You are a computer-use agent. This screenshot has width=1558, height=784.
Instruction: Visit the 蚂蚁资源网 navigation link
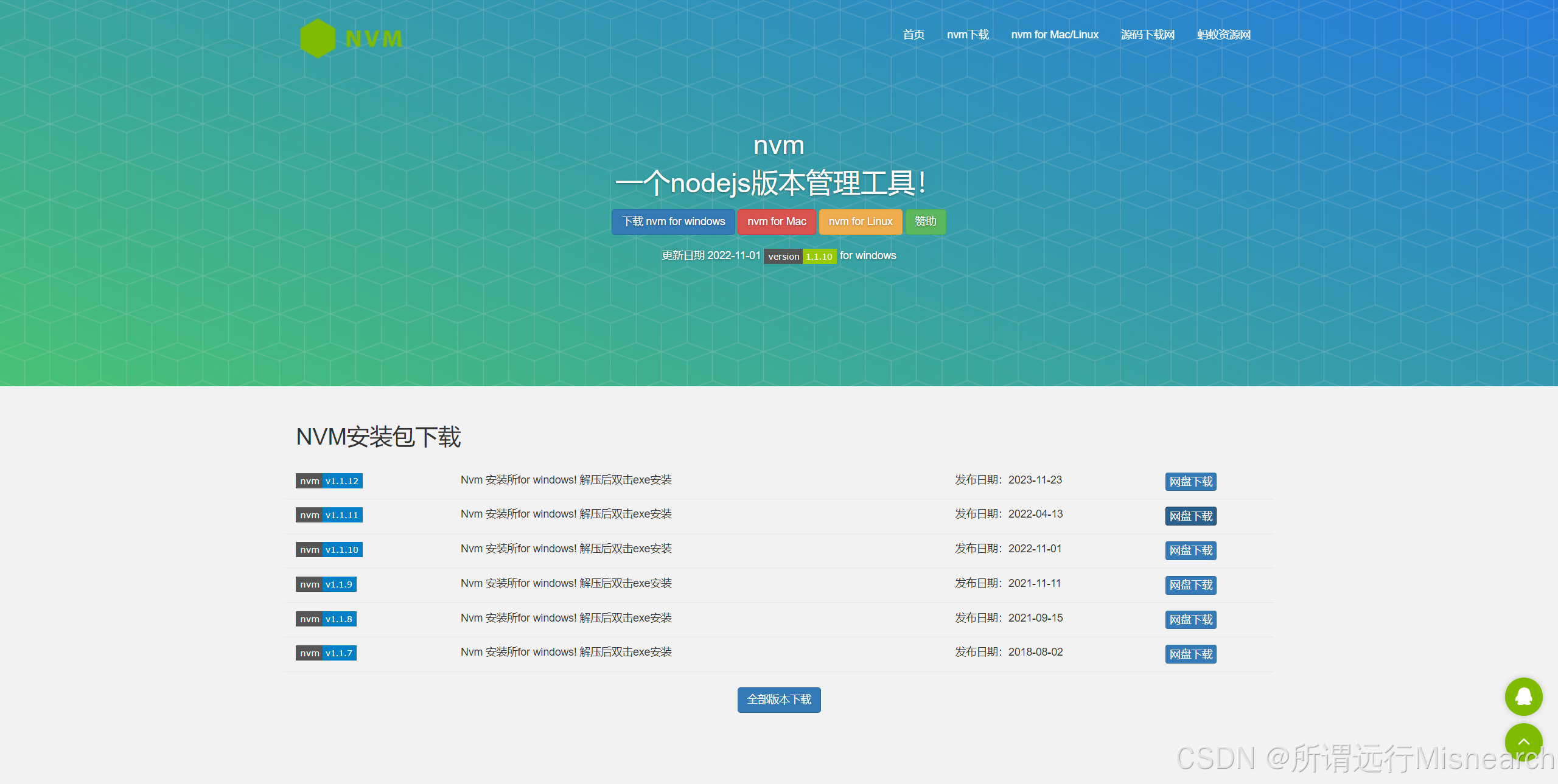tap(1223, 35)
